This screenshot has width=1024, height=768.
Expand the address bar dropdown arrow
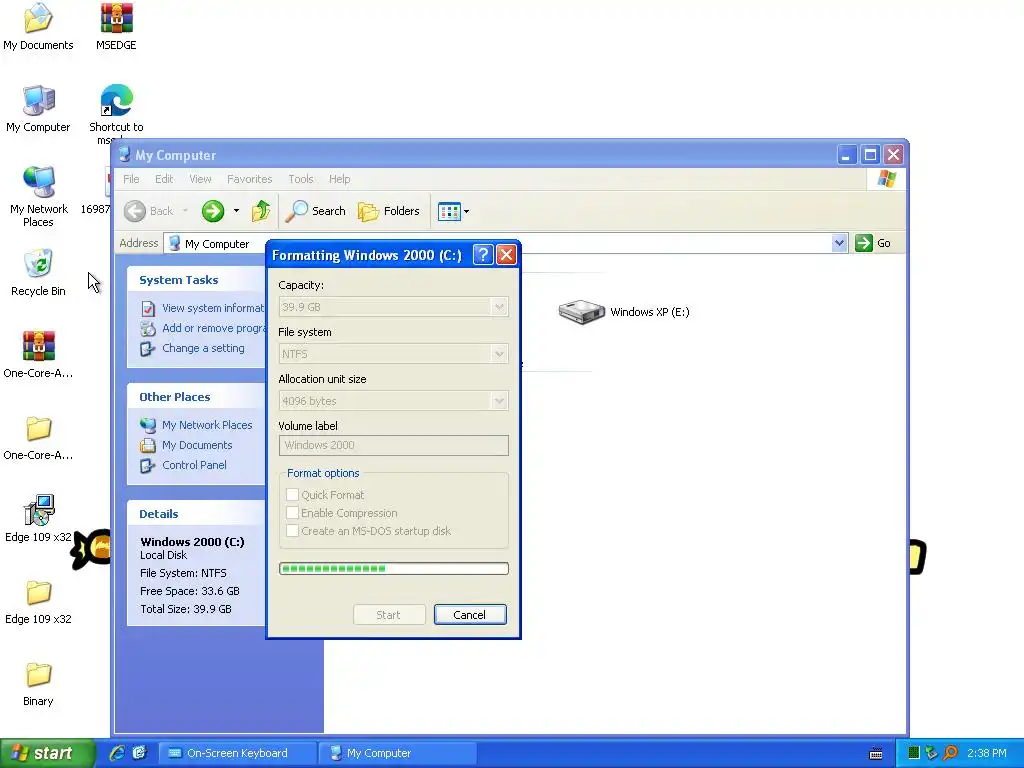point(839,243)
